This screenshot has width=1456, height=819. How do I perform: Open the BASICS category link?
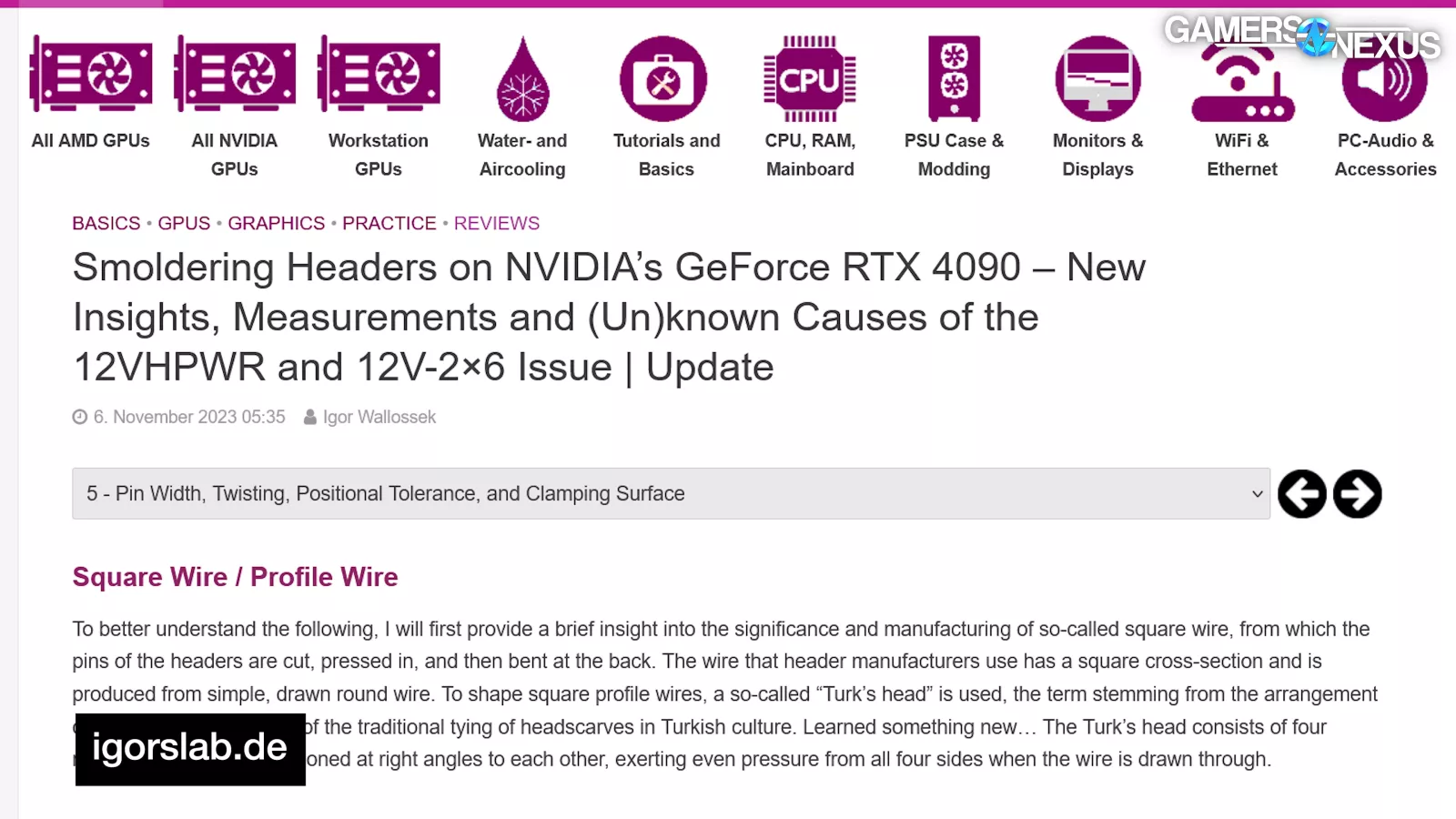[106, 224]
